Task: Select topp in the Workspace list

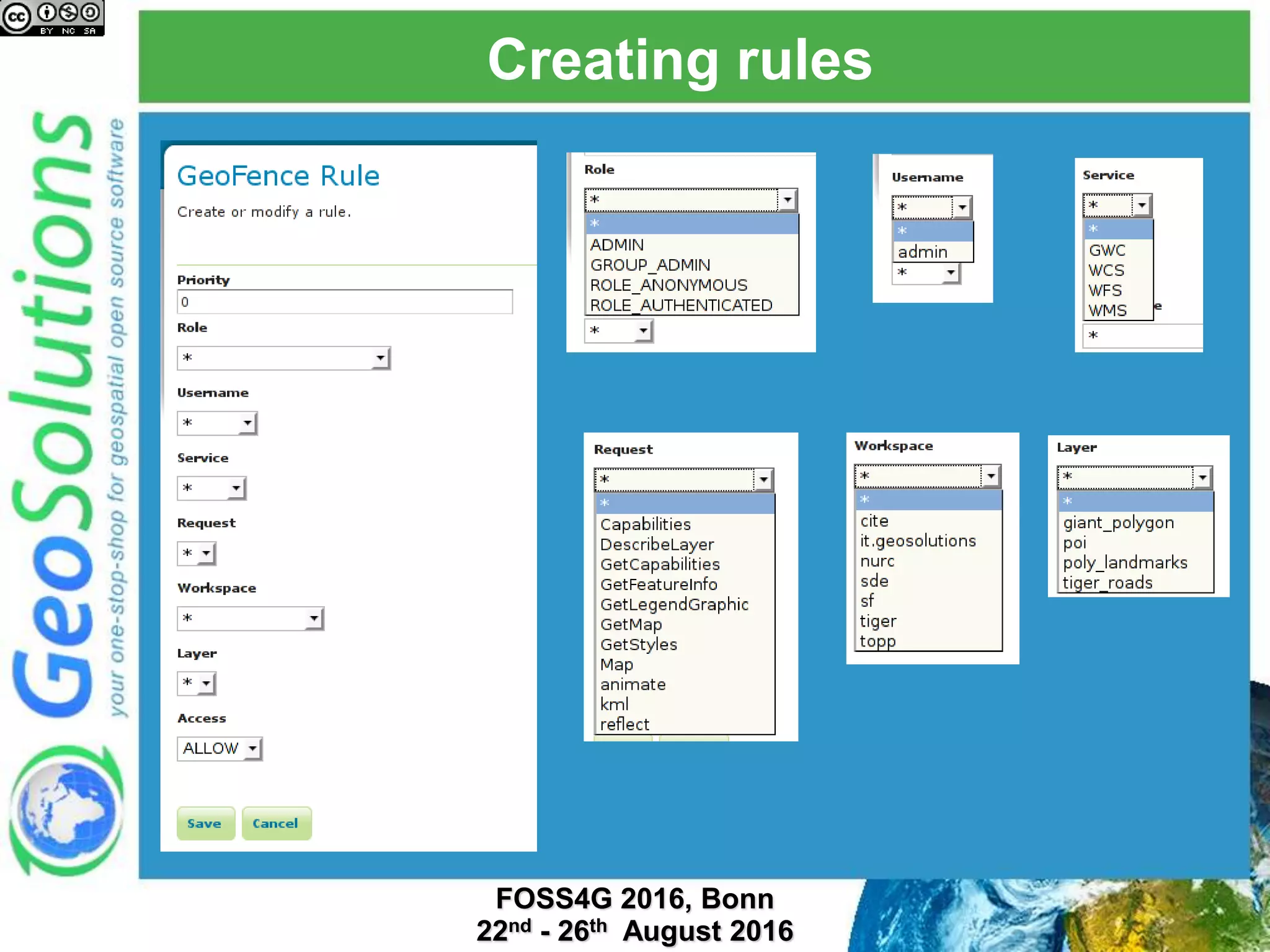Action: tap(928, 641)
